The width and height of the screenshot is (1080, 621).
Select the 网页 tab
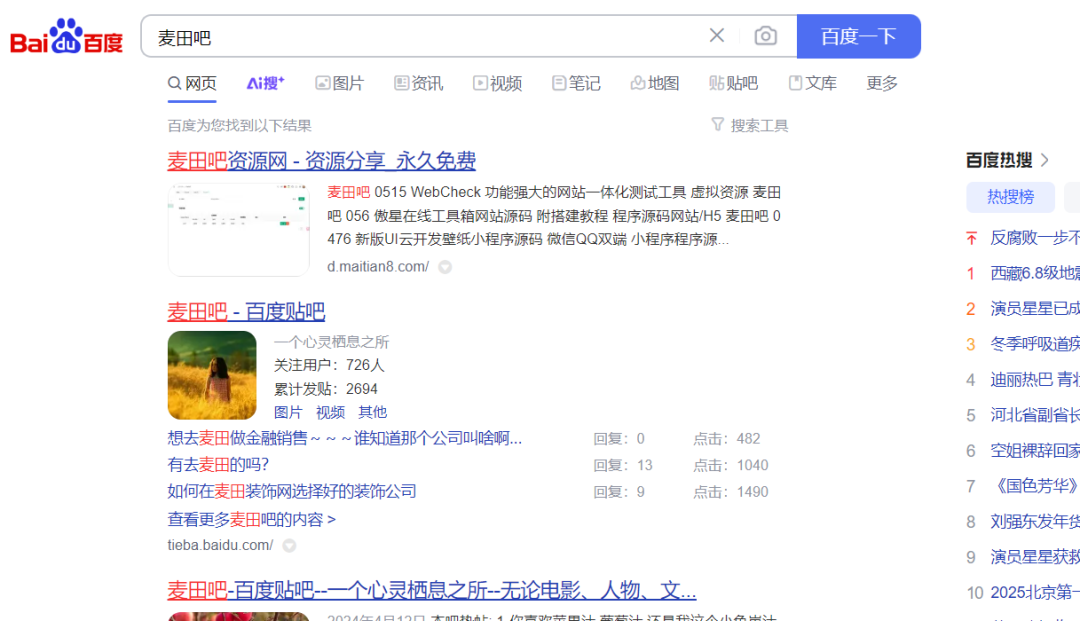tap(192, 83)
